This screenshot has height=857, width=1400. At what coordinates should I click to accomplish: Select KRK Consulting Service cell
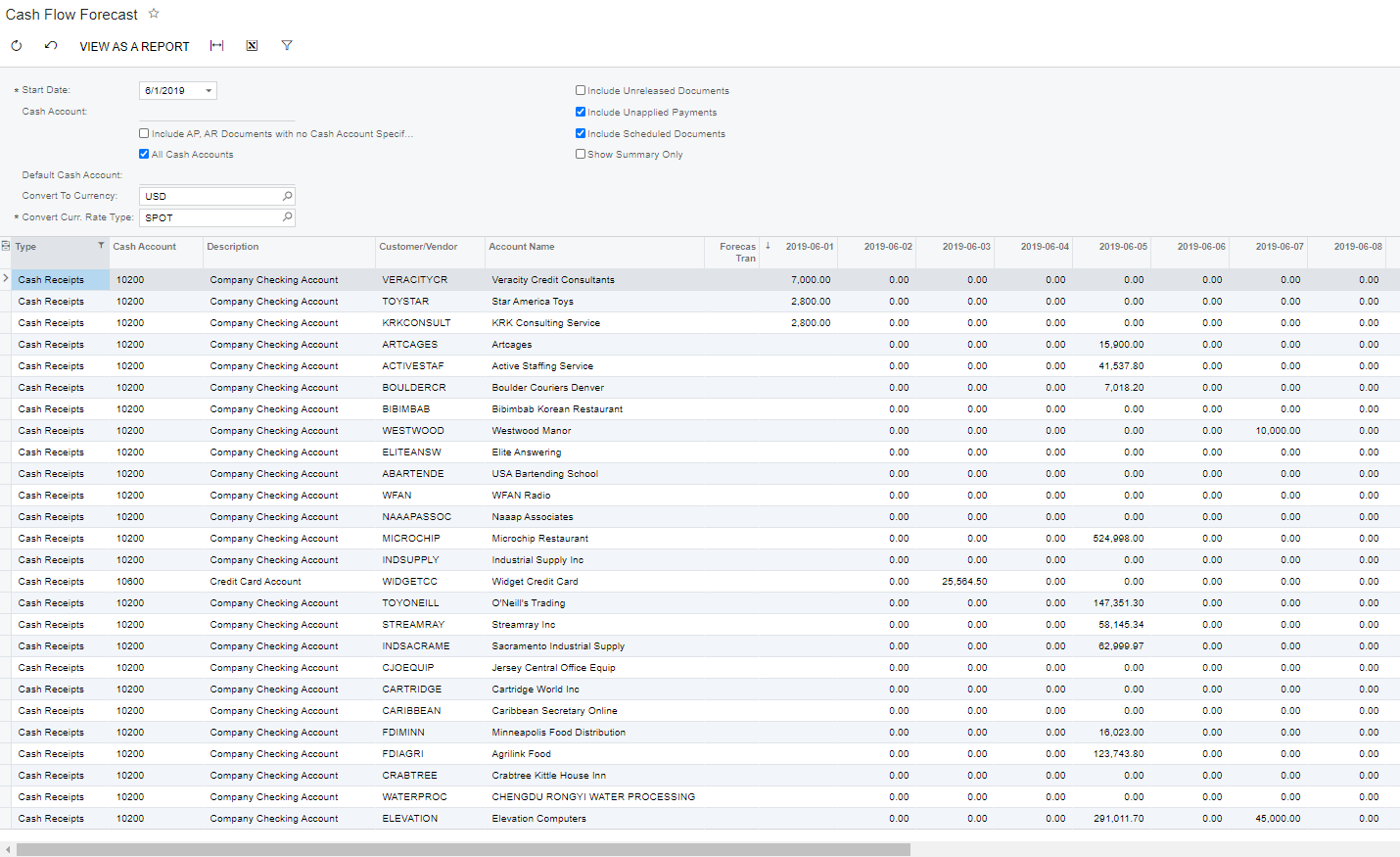(x=594, y=323)
